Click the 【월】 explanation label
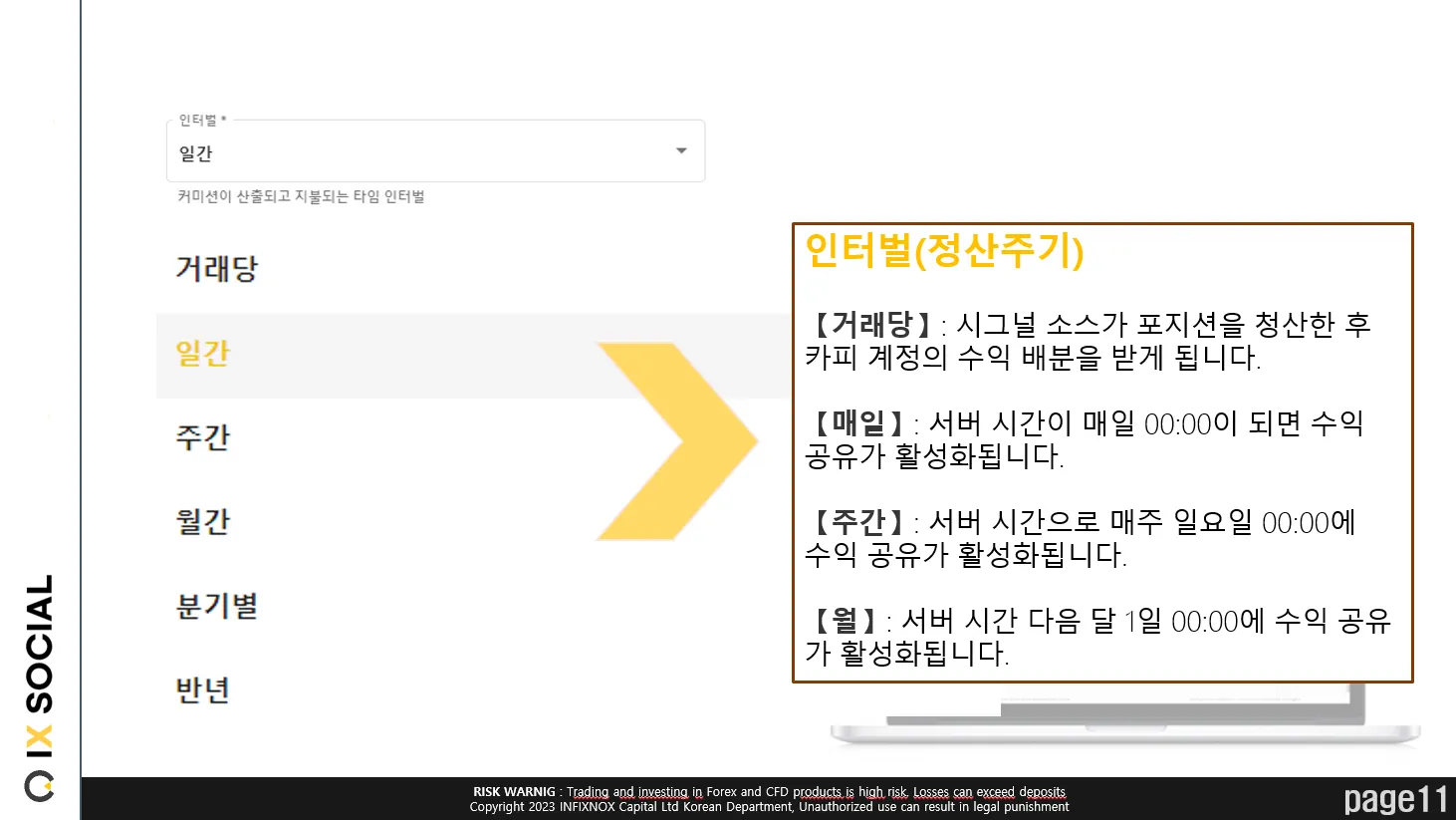Image resolution: width=1456 pixels, height=820 pixels. (845, 620)
